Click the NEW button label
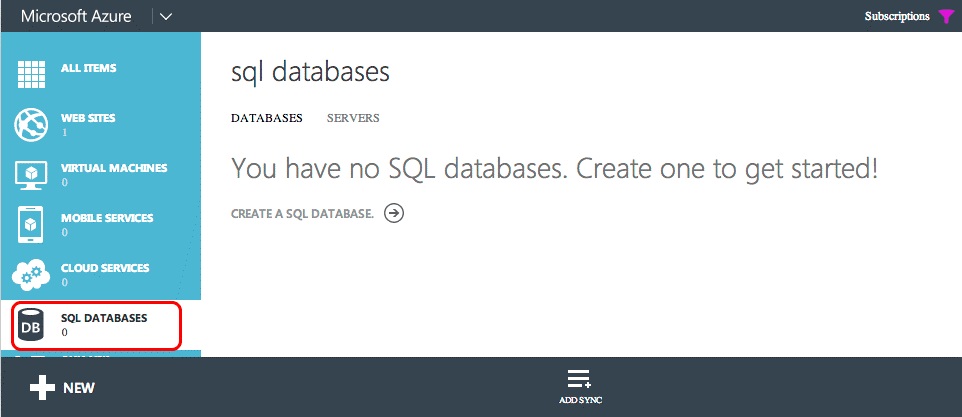Screen dimensions: 962x417 pyautogui.click(x=79, y=388)
